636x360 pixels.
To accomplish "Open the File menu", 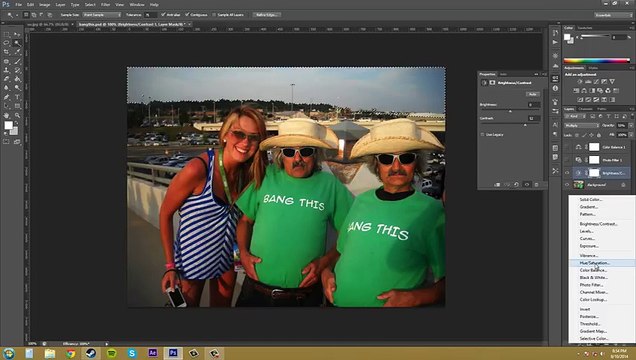I will (18, 4).
